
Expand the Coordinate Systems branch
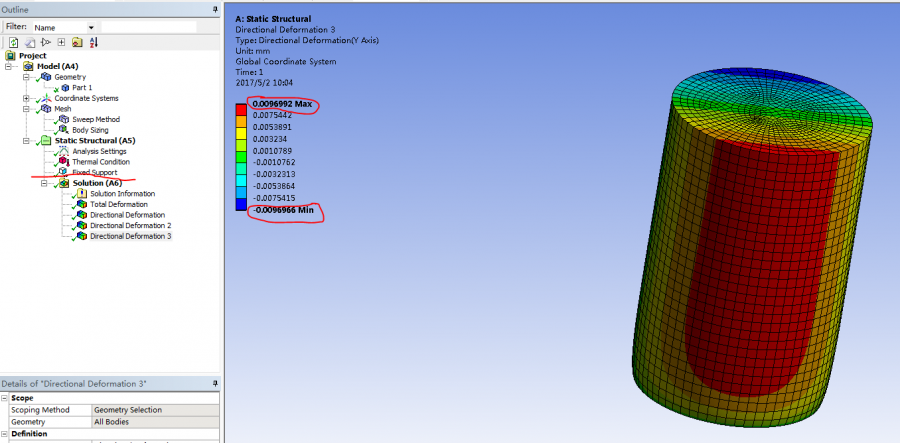point(26,98)
